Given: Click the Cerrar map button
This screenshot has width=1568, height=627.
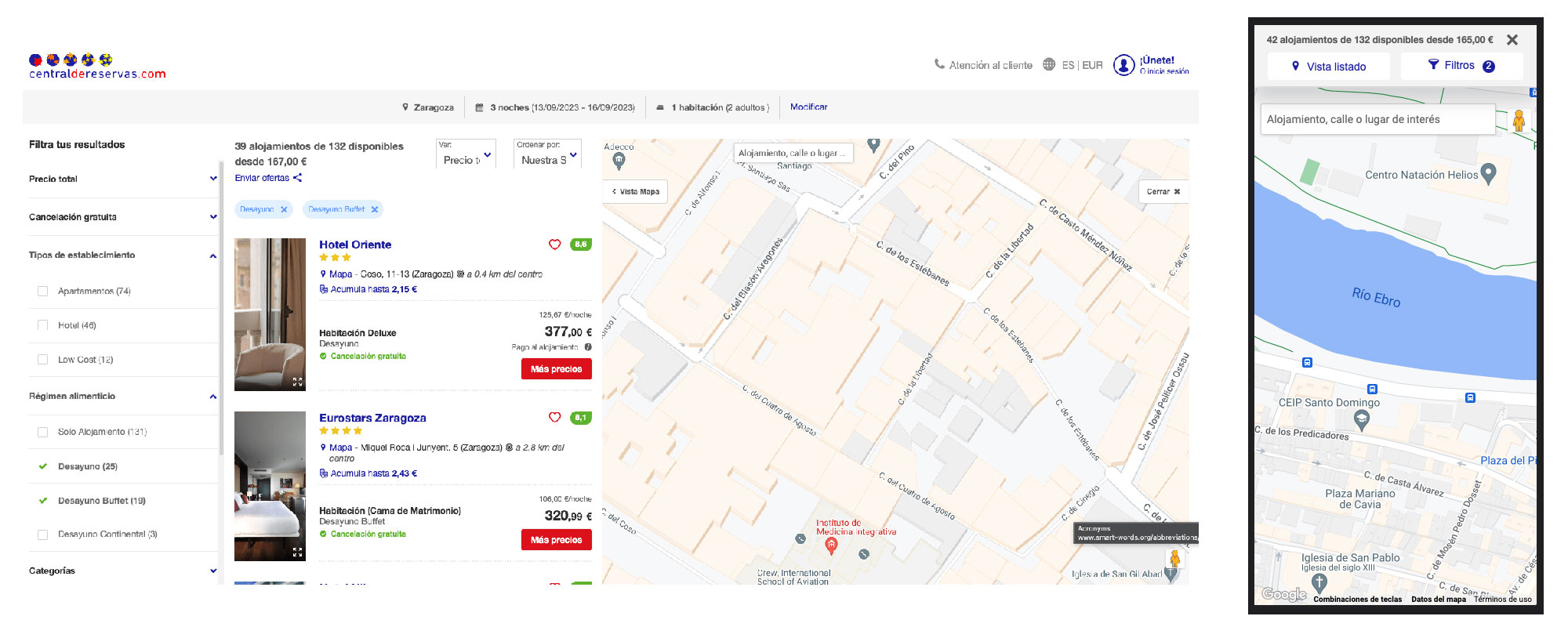Looking at the screenshot, I should tap(1163, 191).
